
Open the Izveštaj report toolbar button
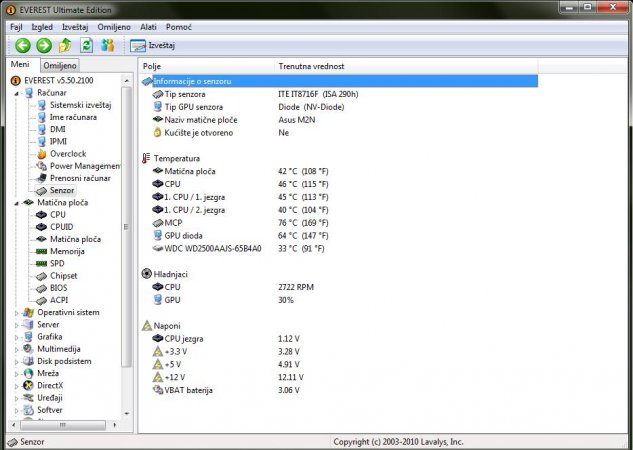coord(153,46)
